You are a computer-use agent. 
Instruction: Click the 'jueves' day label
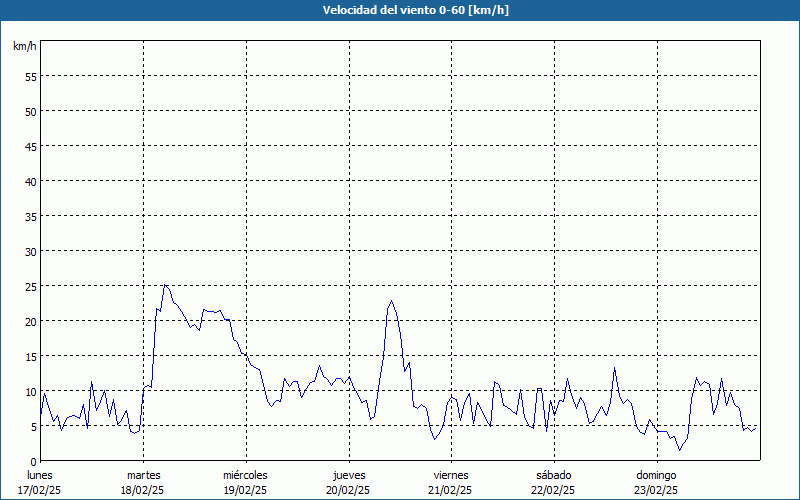pyautogui.click(x=349, y=475)
